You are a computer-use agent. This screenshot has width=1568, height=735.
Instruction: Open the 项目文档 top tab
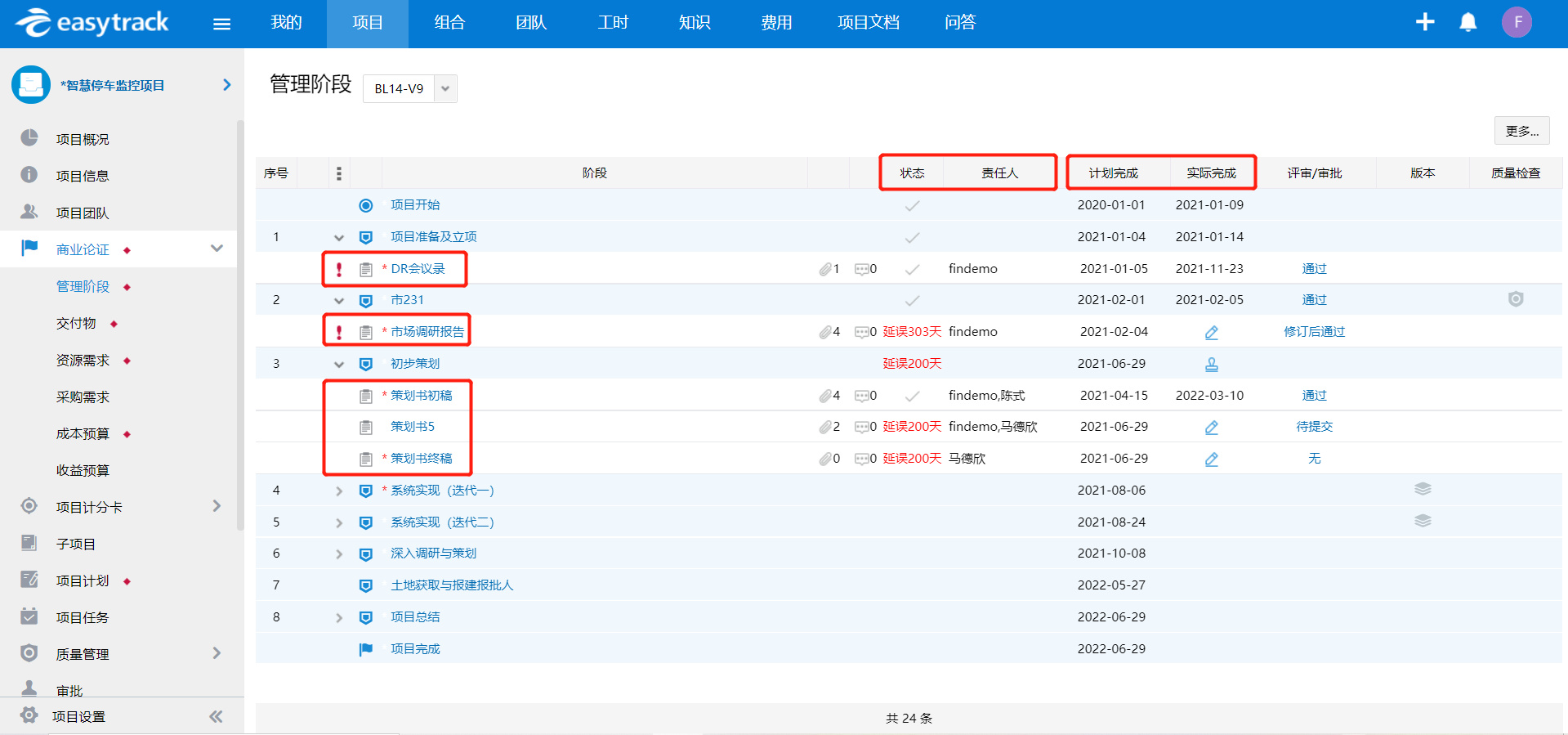pos(868,23)
